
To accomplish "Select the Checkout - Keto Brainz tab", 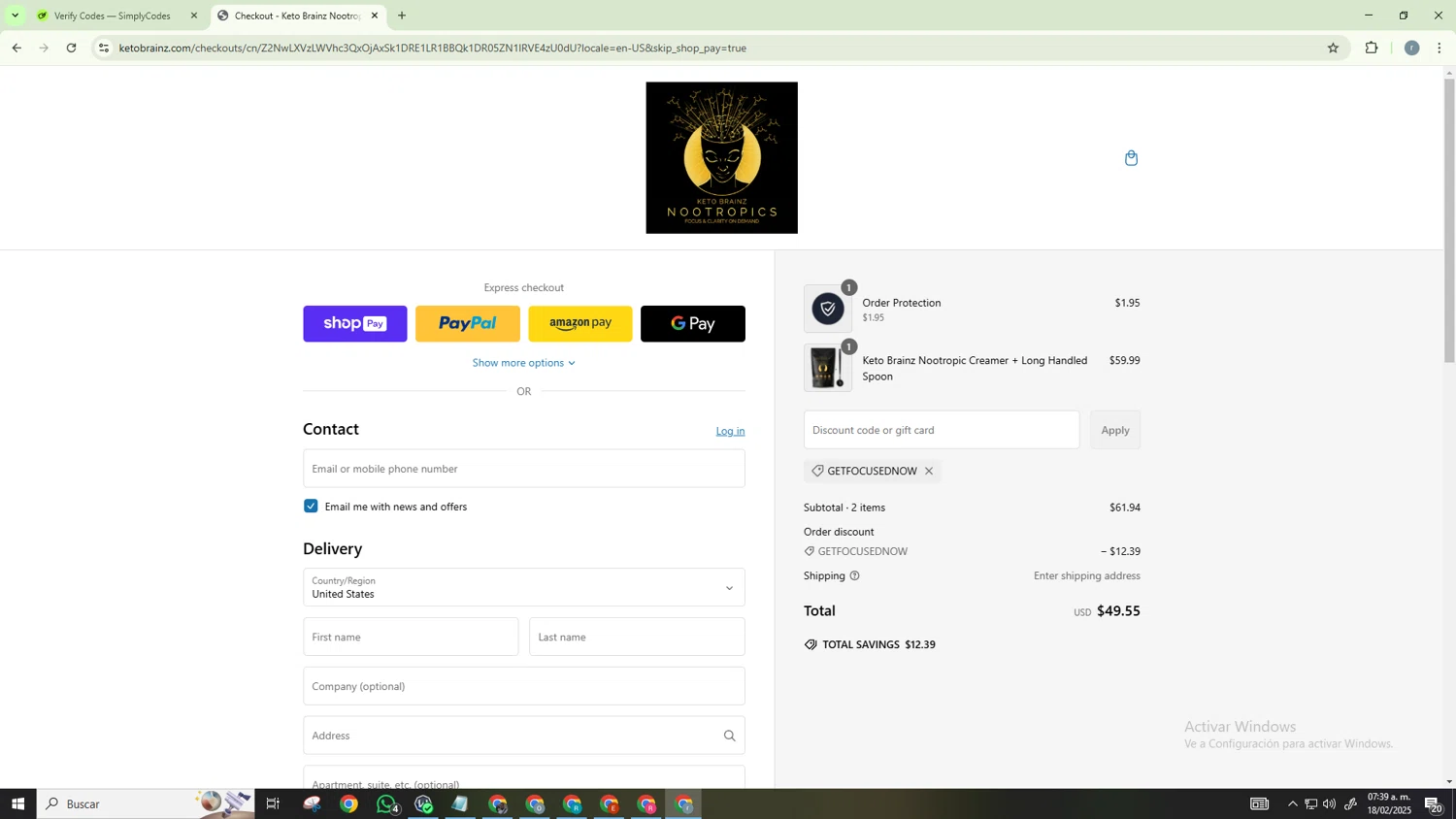I will click(298, 16).
